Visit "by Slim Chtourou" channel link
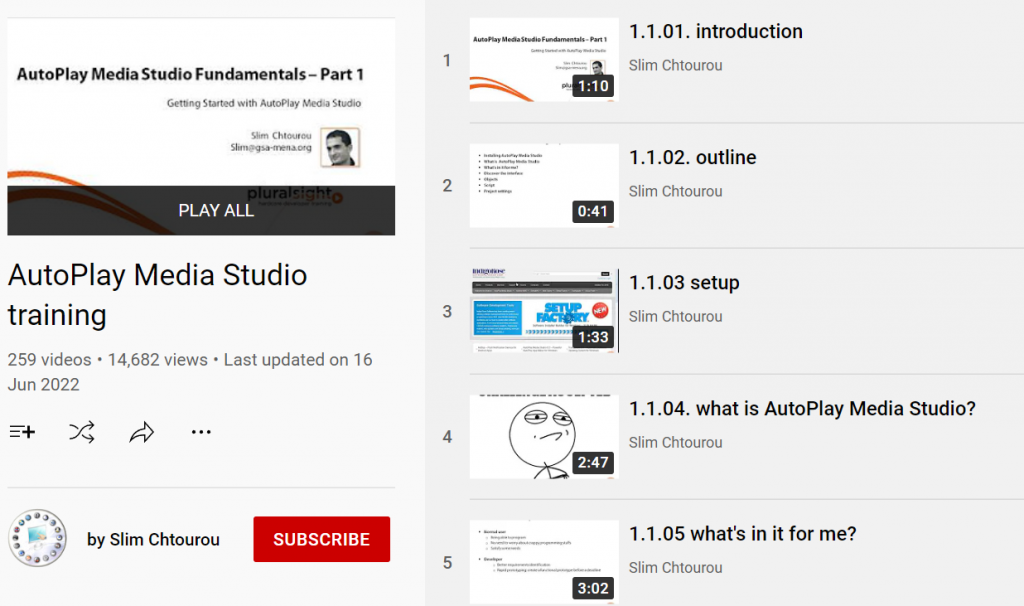 153,540
